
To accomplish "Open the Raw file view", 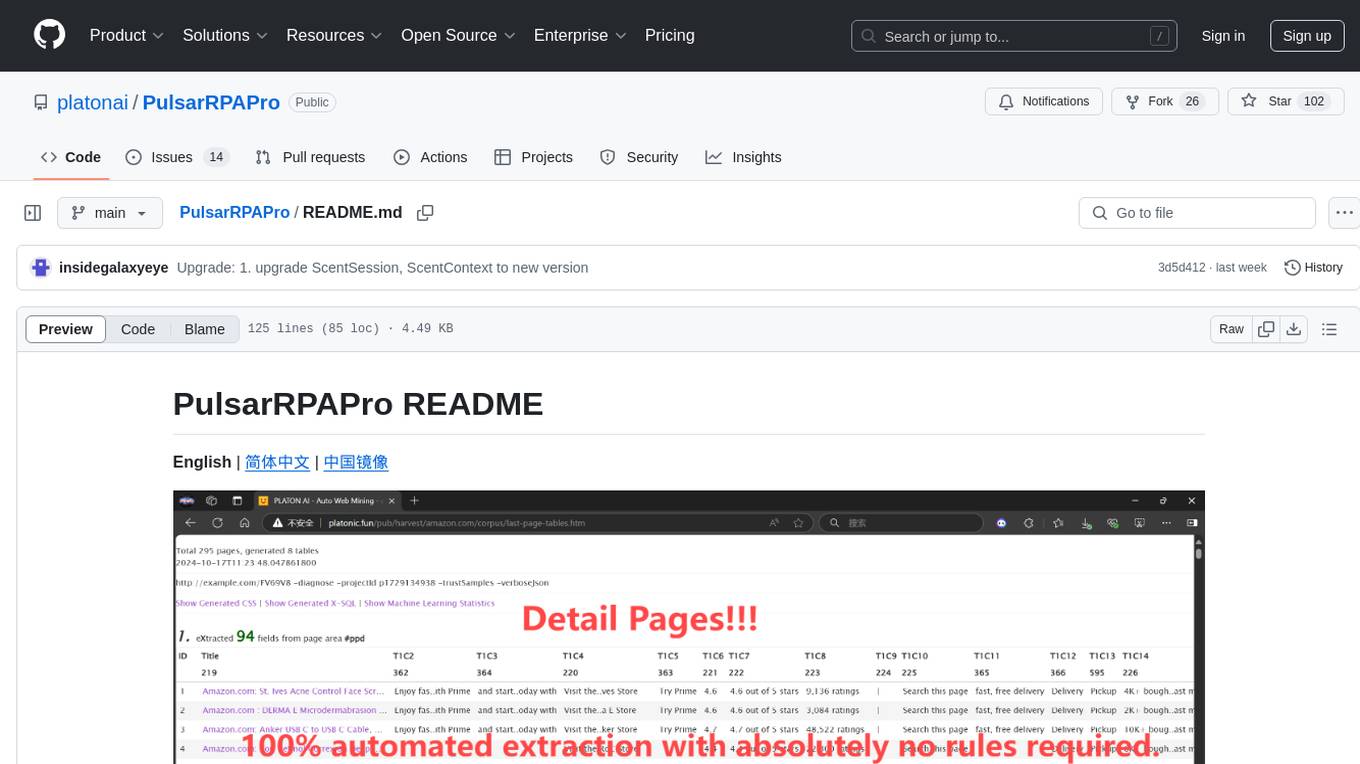I will point(1231,329).
